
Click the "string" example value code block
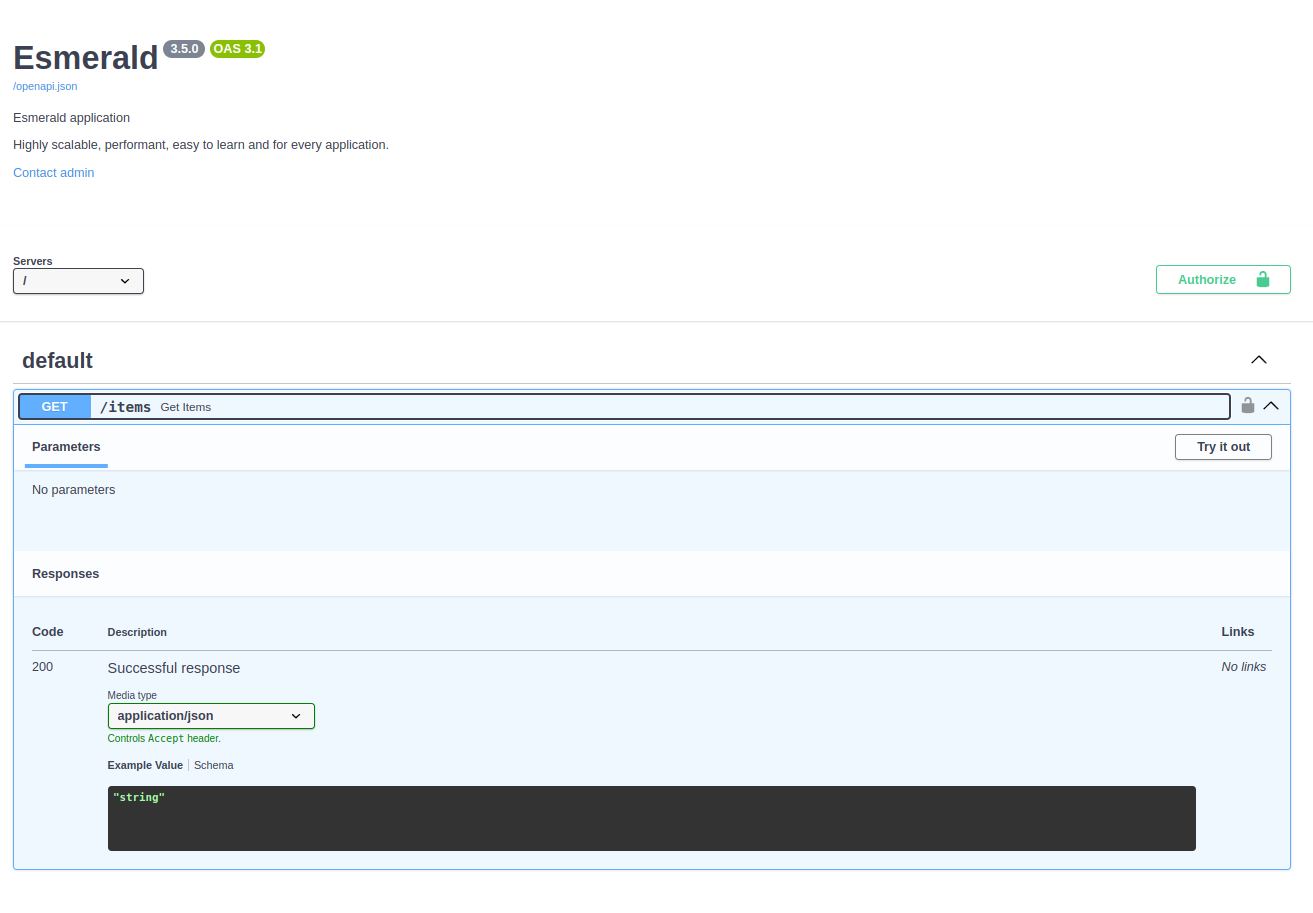point(651,818)
